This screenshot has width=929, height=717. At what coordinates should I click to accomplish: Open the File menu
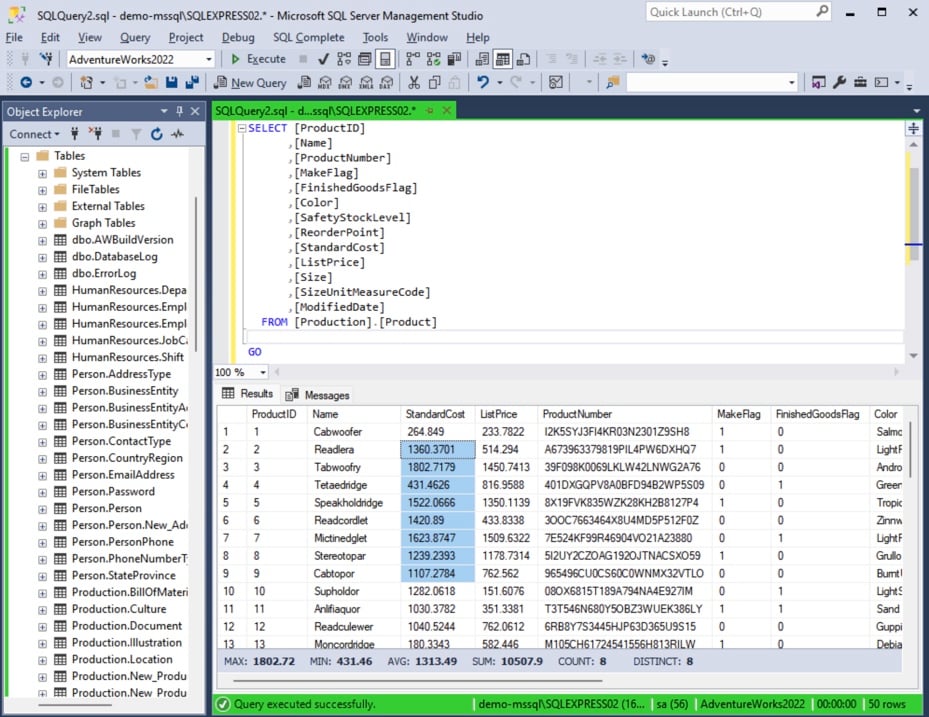[x=14, y=37]
